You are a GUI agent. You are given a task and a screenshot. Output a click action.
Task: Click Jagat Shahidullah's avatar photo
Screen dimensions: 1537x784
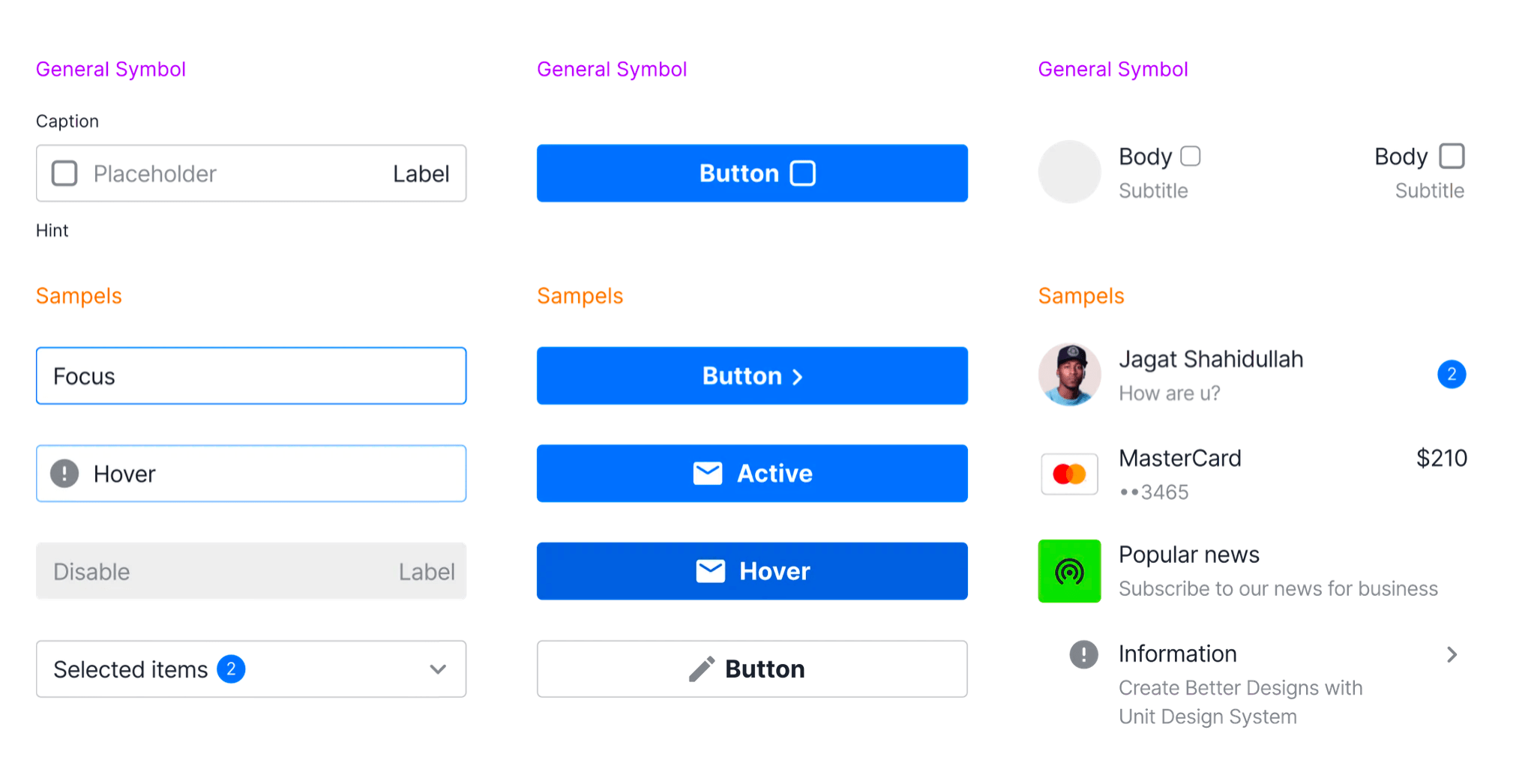pos(1069,375)
